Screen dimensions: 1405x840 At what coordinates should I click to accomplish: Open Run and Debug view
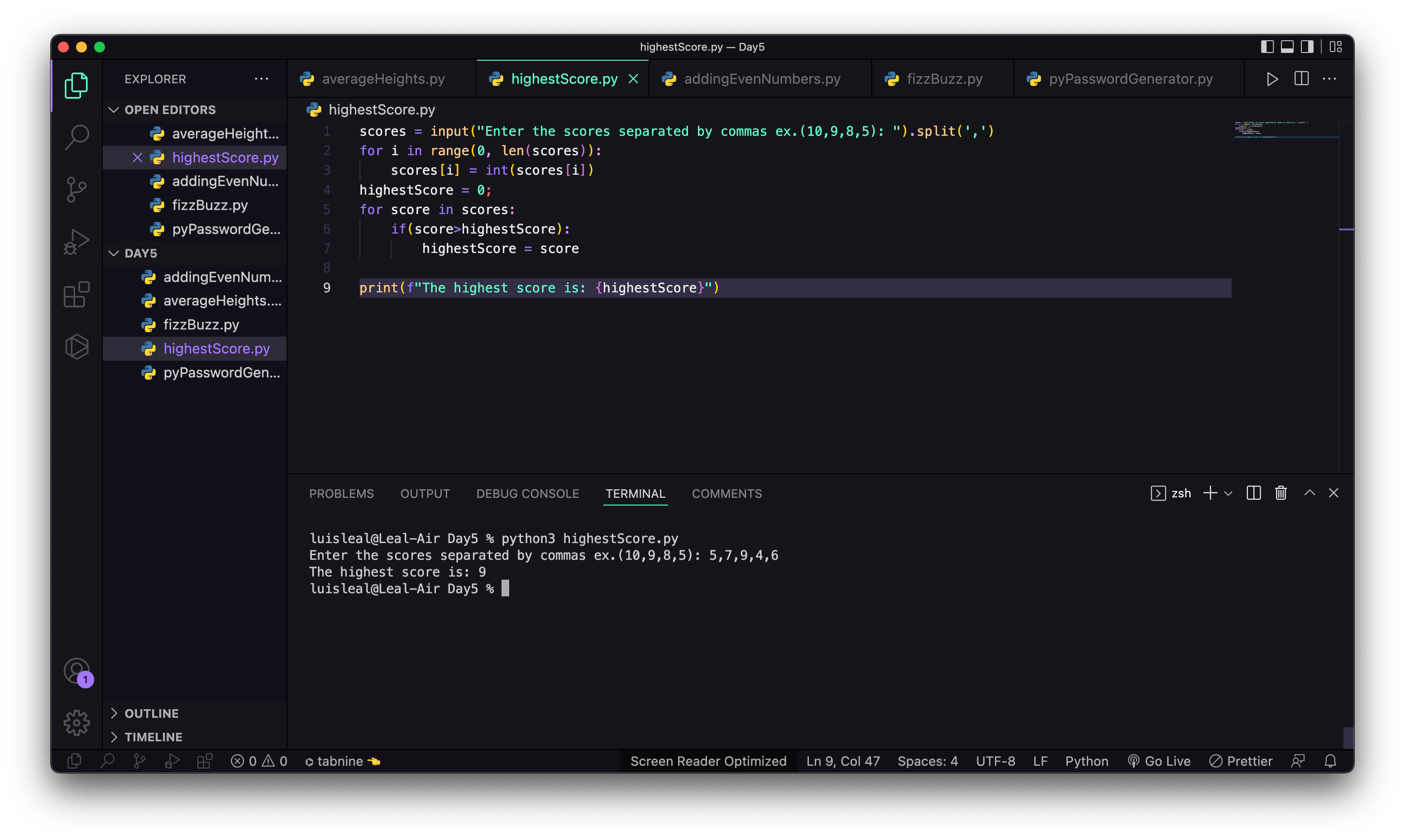pos(76,242)
